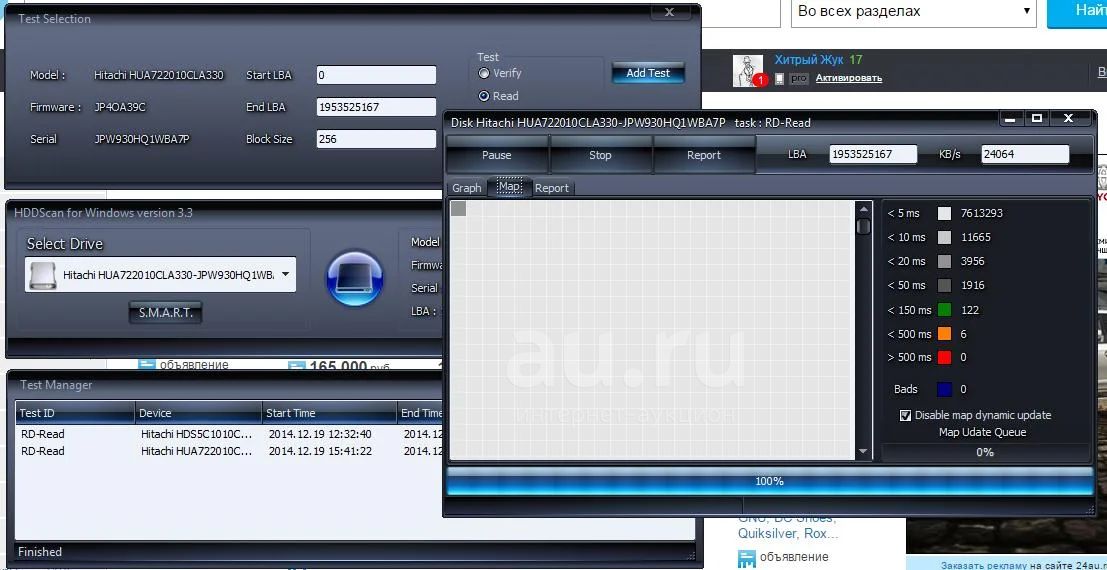The width and height of the screenshot is (1107, 570).
Task: Click the End LBA input field
Action: point(376,107)
